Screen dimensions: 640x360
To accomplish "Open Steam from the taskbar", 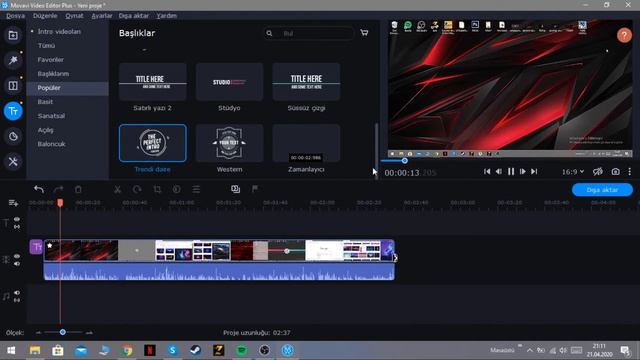I will click(x=196, y=350).
